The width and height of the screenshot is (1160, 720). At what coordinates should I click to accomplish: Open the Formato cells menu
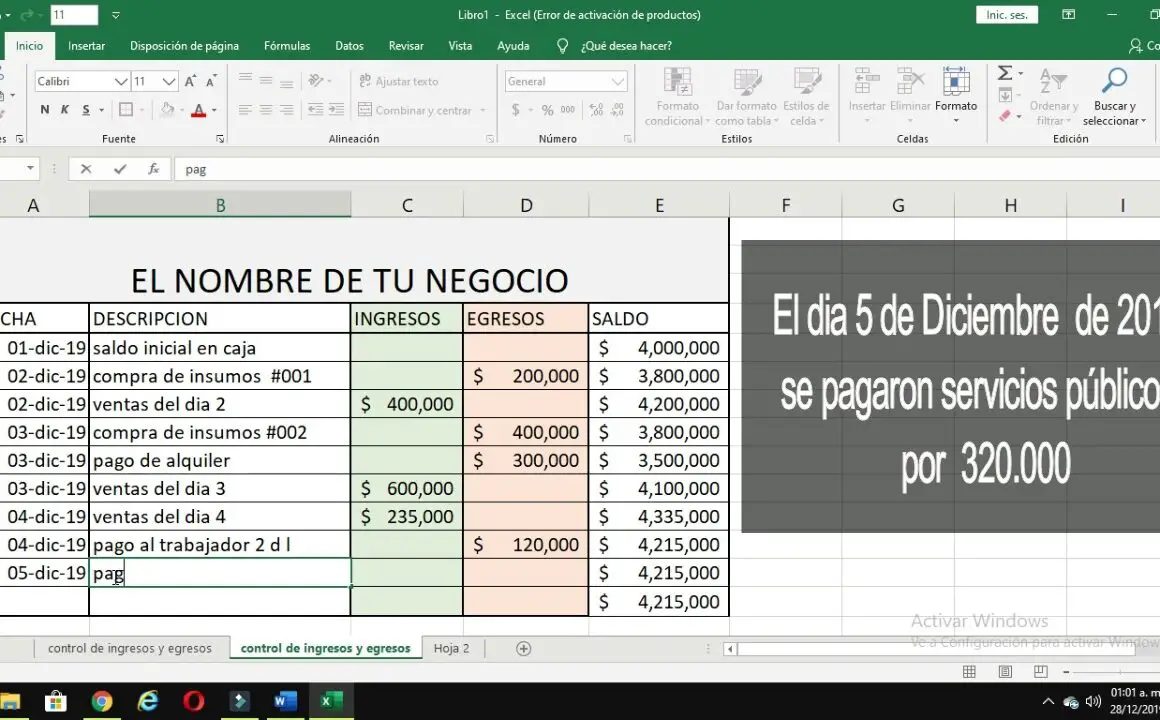click(x=956, y=97)
